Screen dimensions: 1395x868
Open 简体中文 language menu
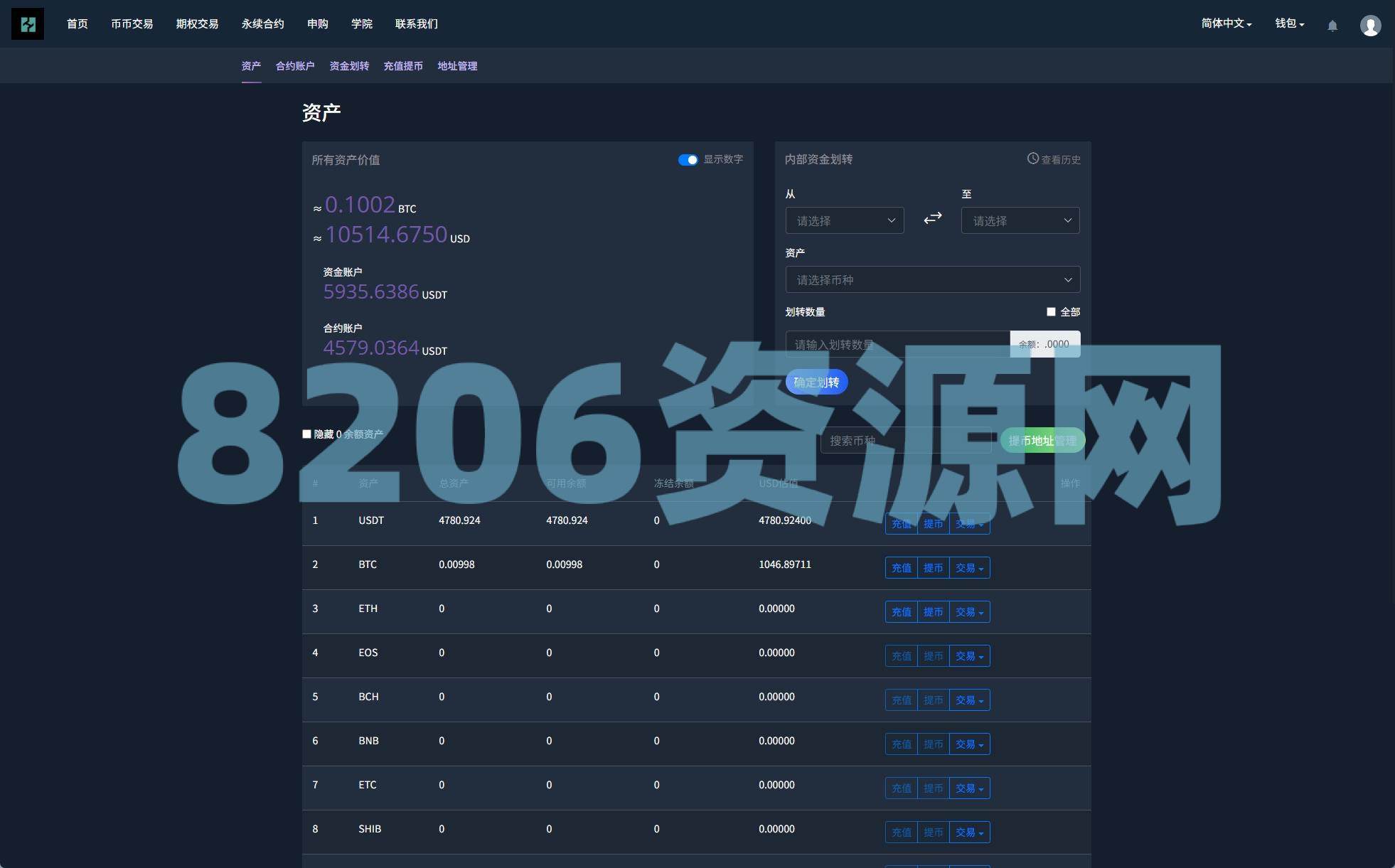1226,23
